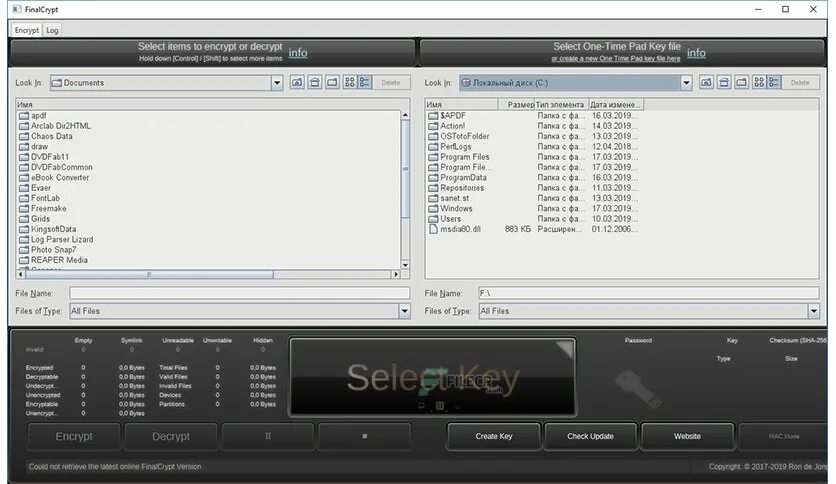This screenshot has height=484, width=836.
Task: Go to home folder in items pane
Action: point(315,82)
